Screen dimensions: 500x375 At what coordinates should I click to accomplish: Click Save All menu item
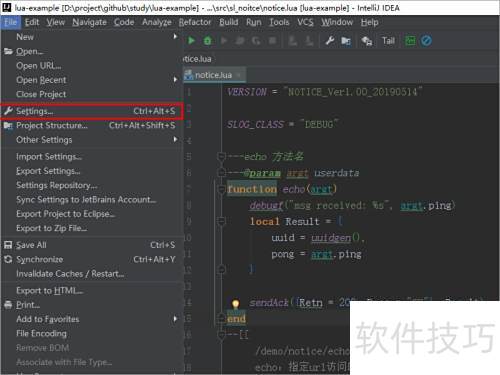pos(91,245)
